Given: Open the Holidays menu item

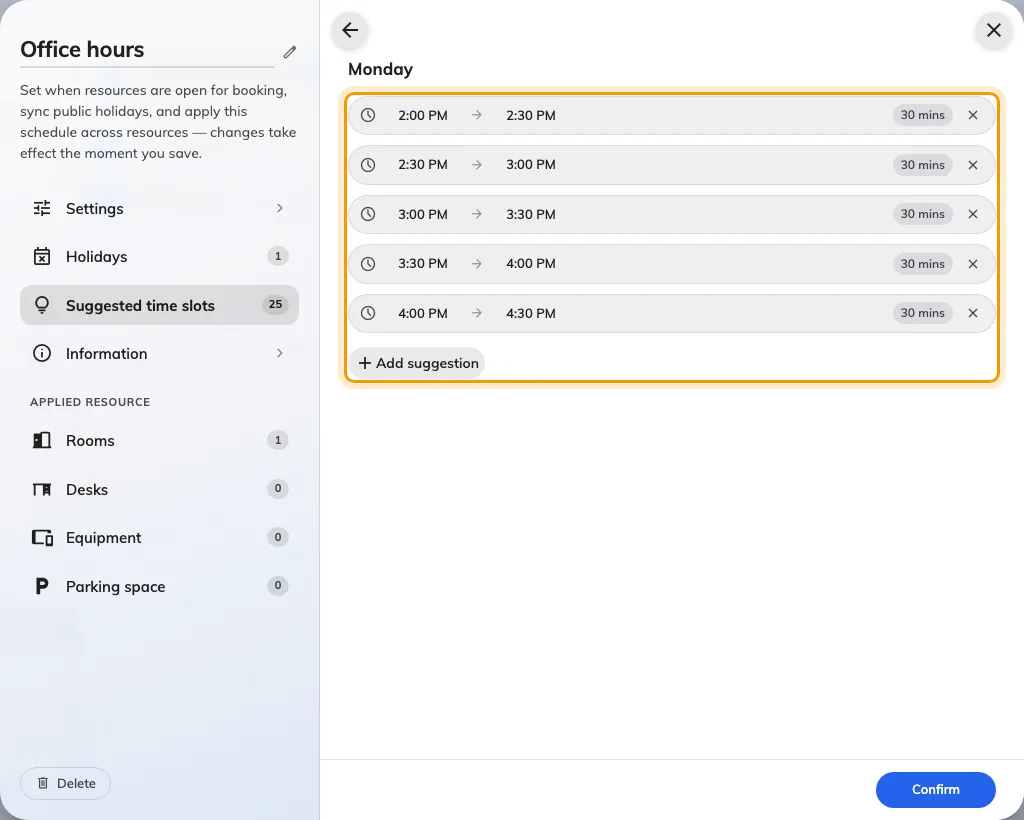Looking at the screenshot, I should point(159,257).
